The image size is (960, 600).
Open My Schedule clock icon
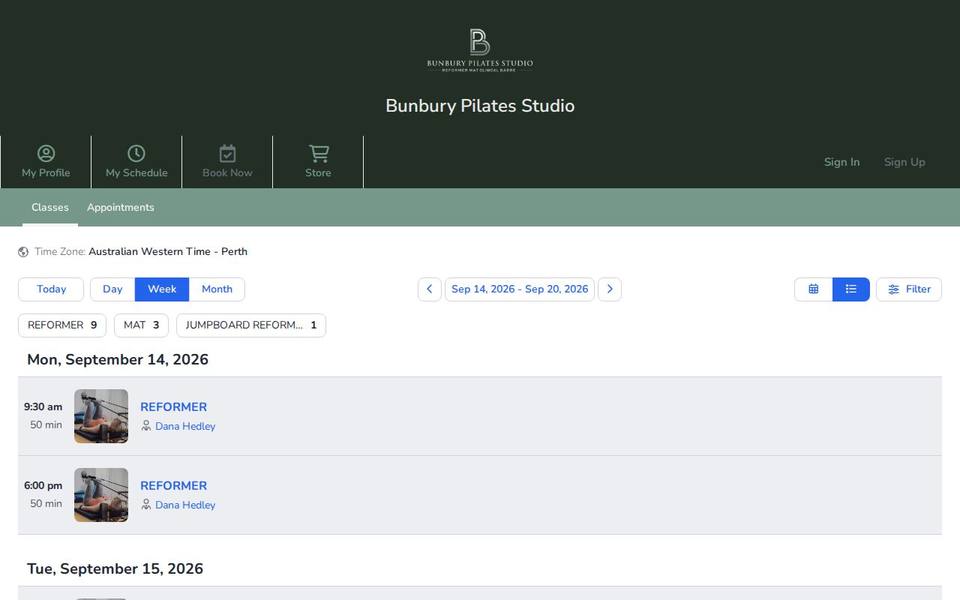[136, 153]
